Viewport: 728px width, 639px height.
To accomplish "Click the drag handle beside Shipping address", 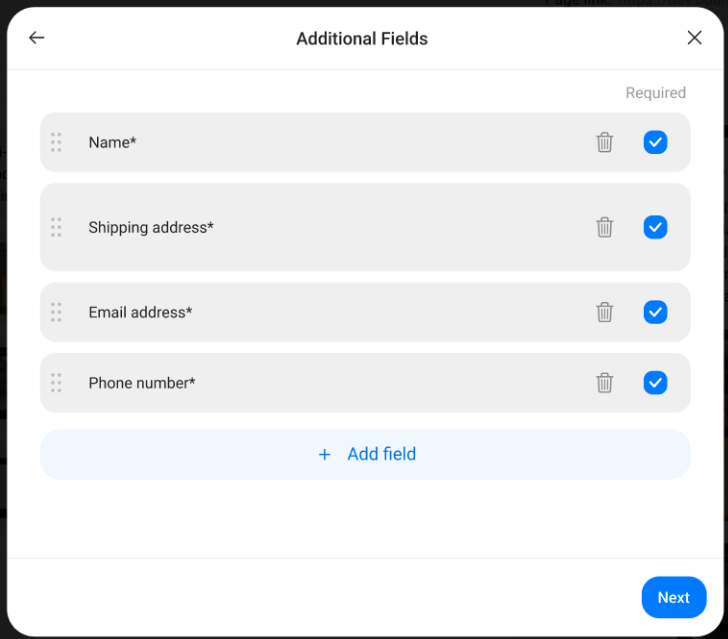I will [x=56, y=227].
